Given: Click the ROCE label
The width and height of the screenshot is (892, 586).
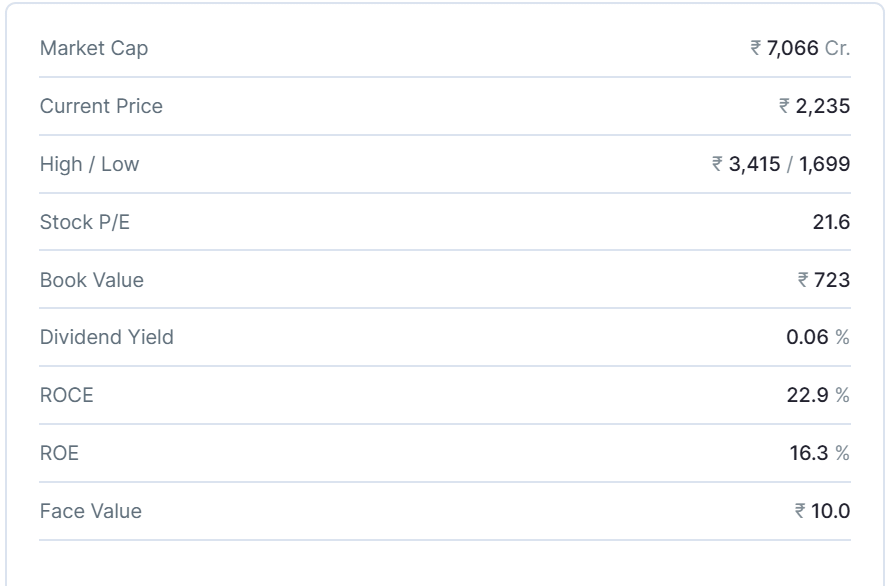Looking at the screenshot, I should (x=66, y=395).
